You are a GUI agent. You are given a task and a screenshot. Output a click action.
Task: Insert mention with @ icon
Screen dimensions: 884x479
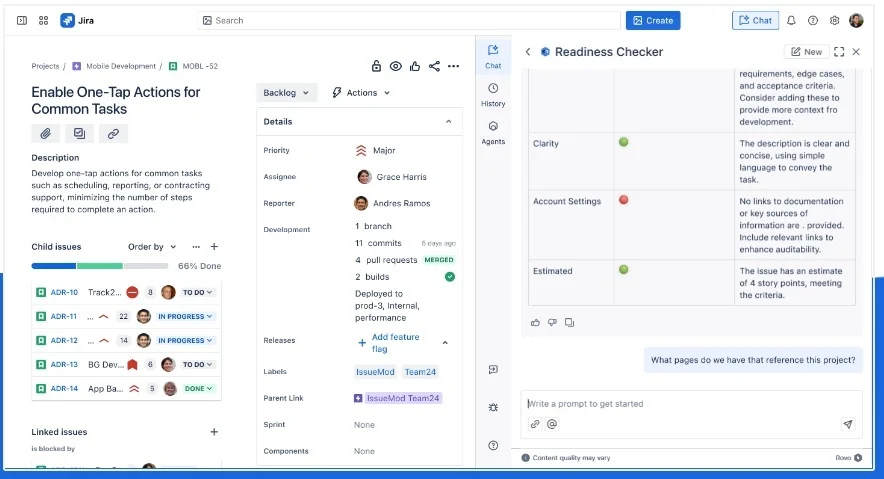click(552, 424)
